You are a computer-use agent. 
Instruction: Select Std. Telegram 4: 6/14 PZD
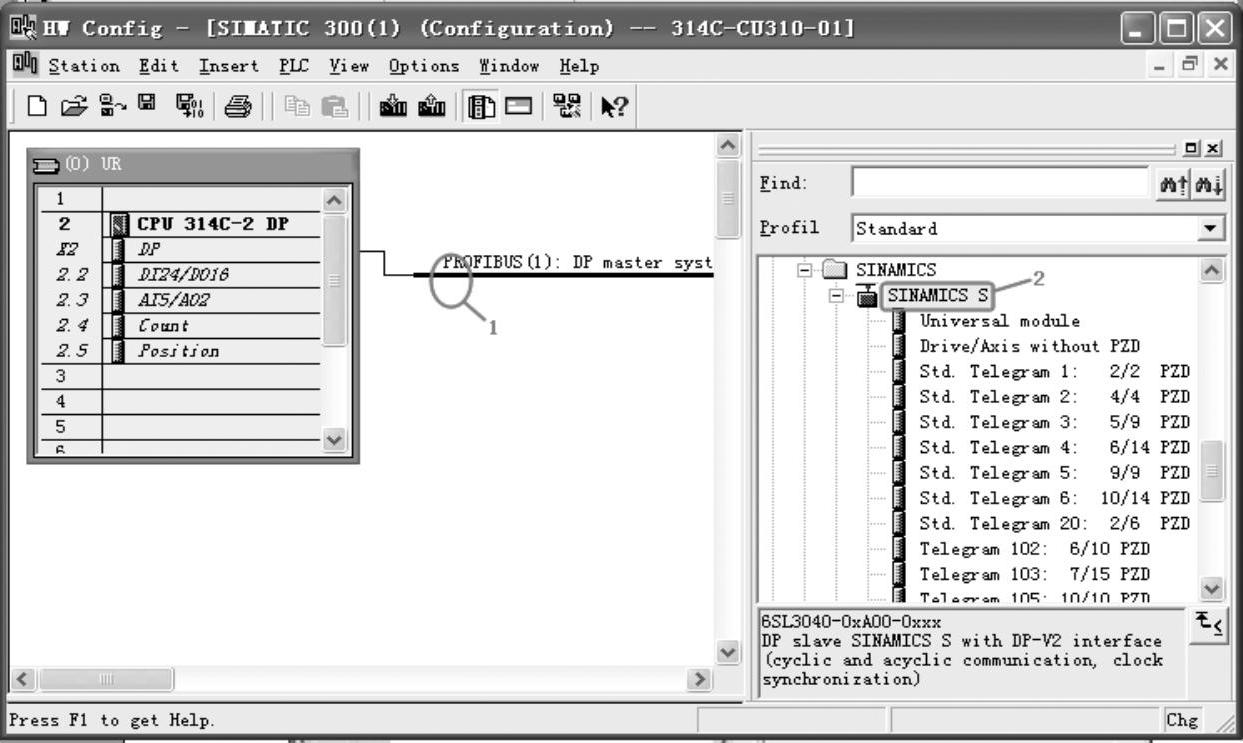point(1055,448)
